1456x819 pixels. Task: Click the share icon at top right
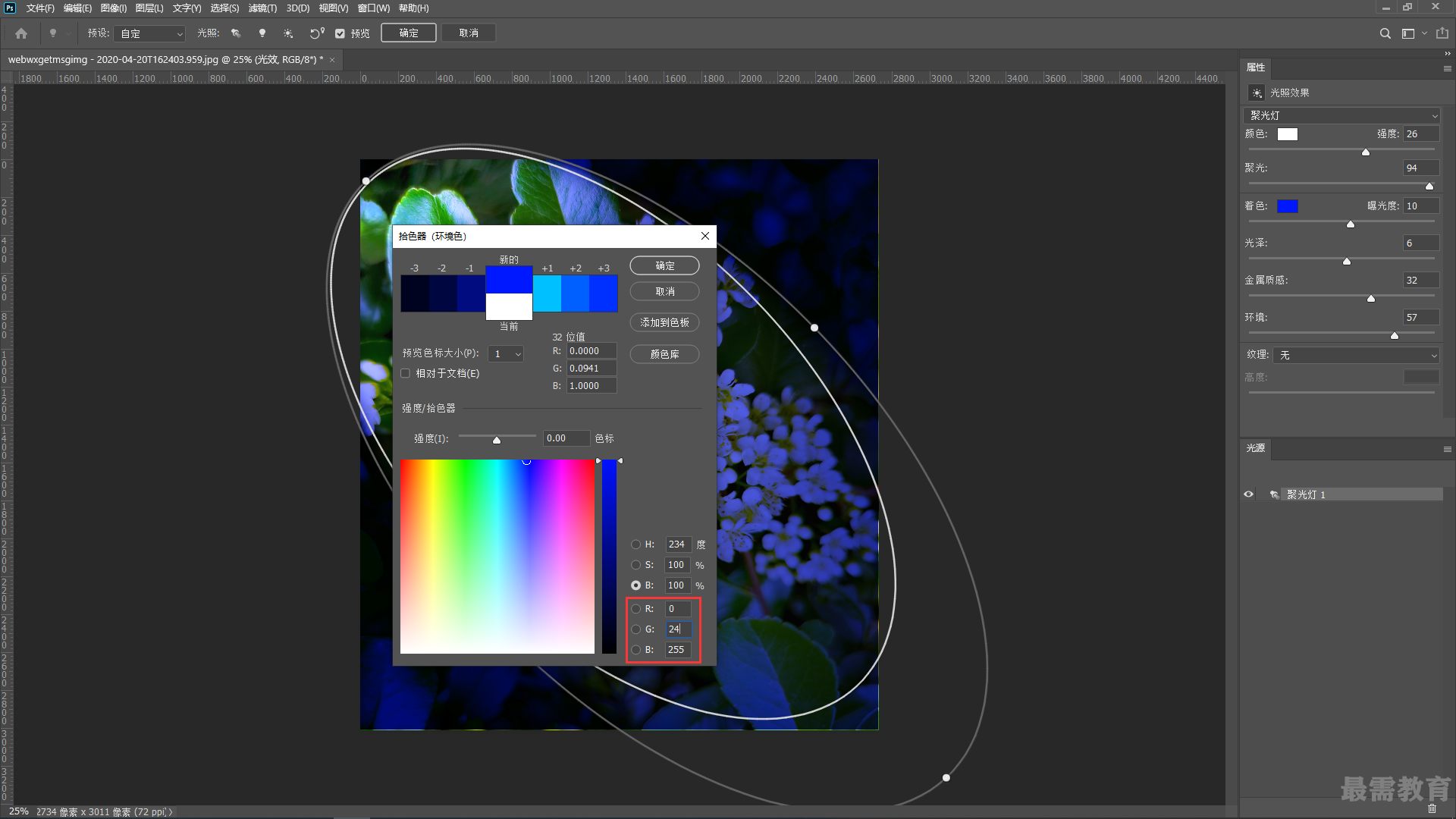1442,33
